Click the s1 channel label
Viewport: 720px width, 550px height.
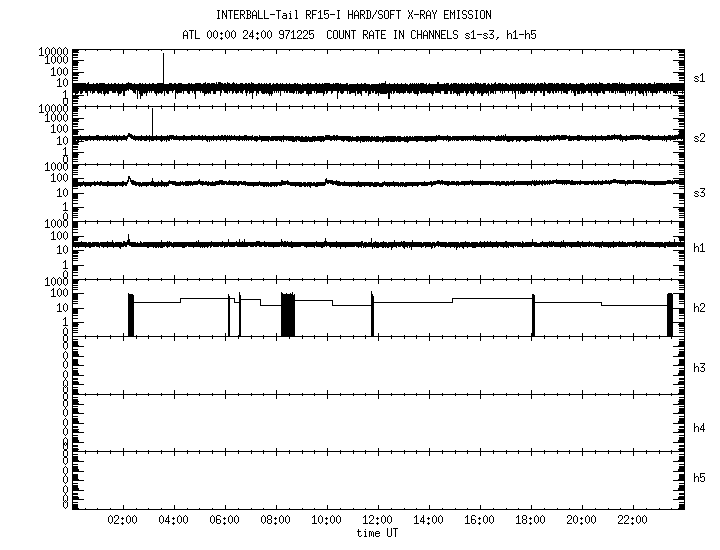point(700,77)
